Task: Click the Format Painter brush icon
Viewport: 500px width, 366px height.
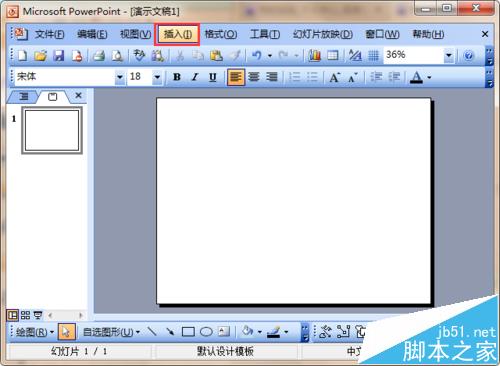Action: (235, 55)
